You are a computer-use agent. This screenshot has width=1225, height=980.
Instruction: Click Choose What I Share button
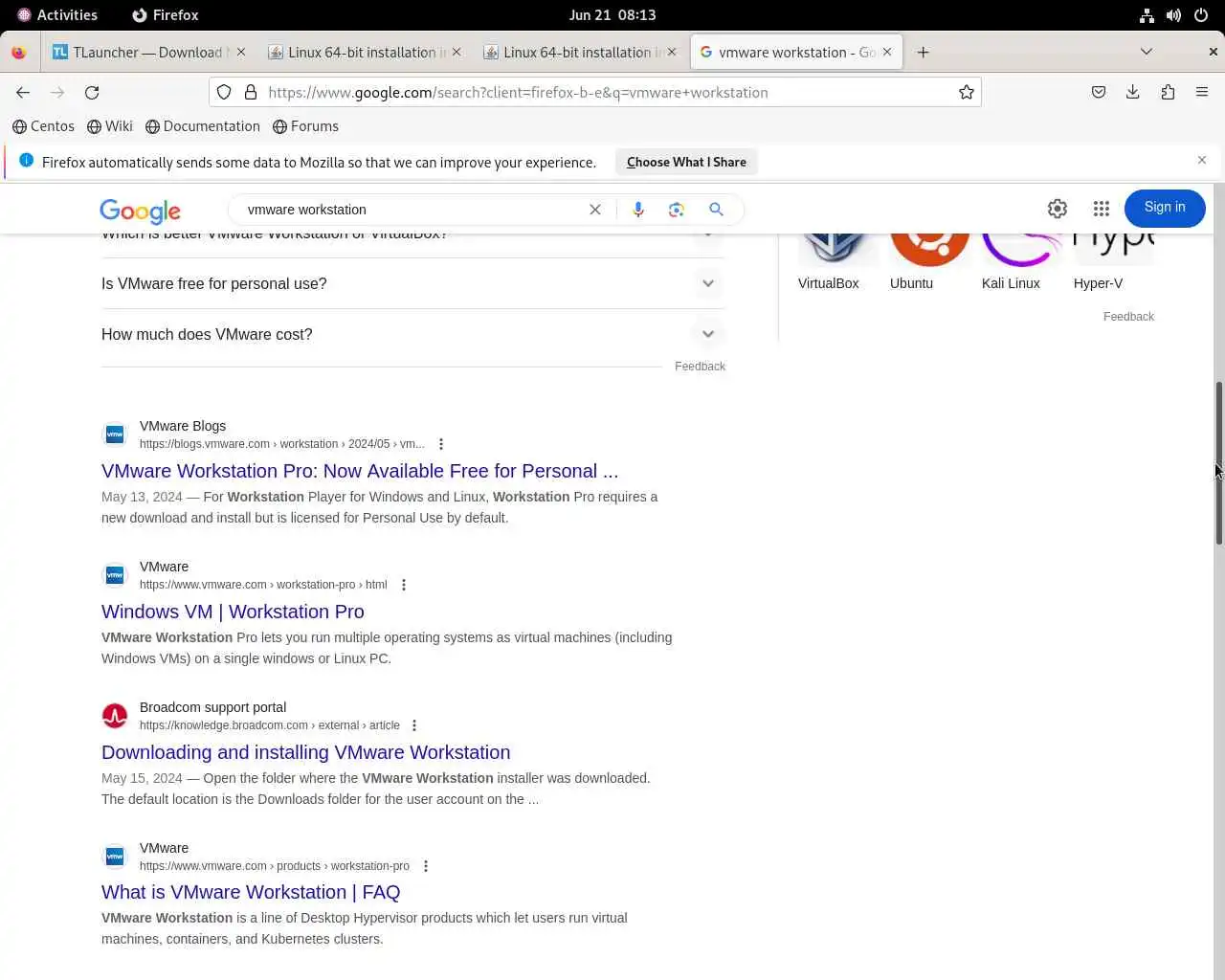686,162
